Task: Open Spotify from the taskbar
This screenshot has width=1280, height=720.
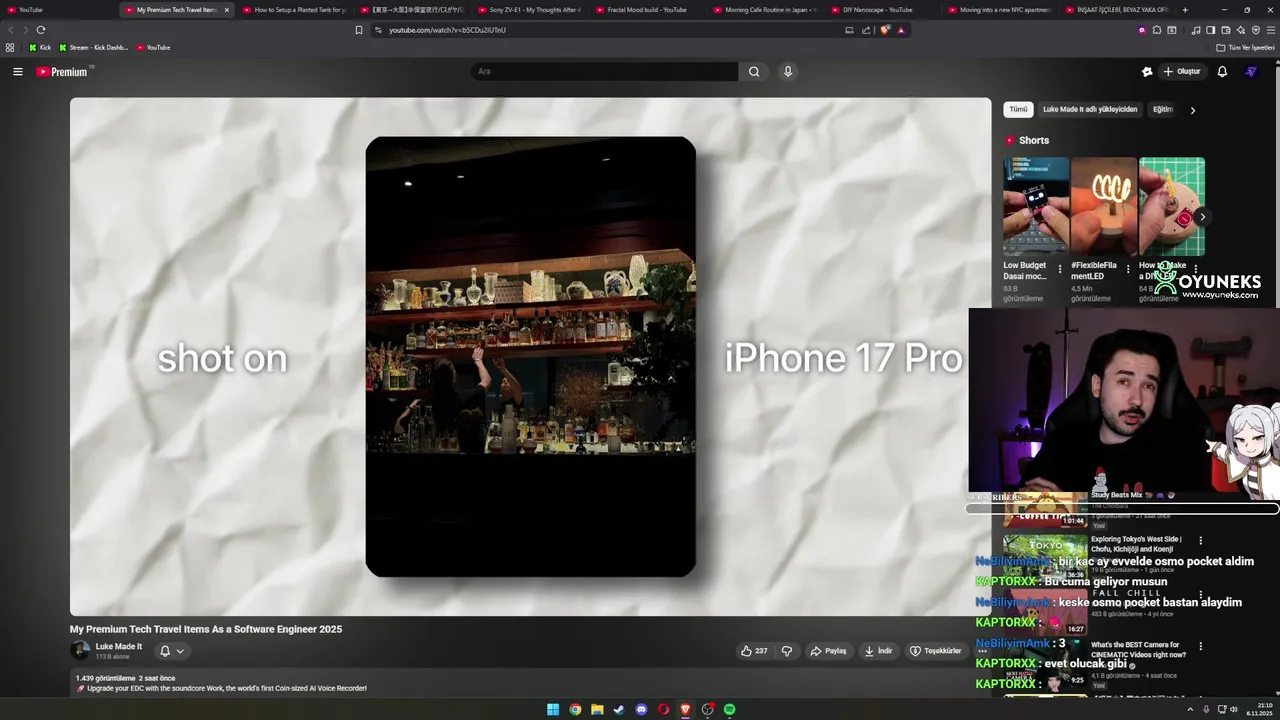Action: 730,710
